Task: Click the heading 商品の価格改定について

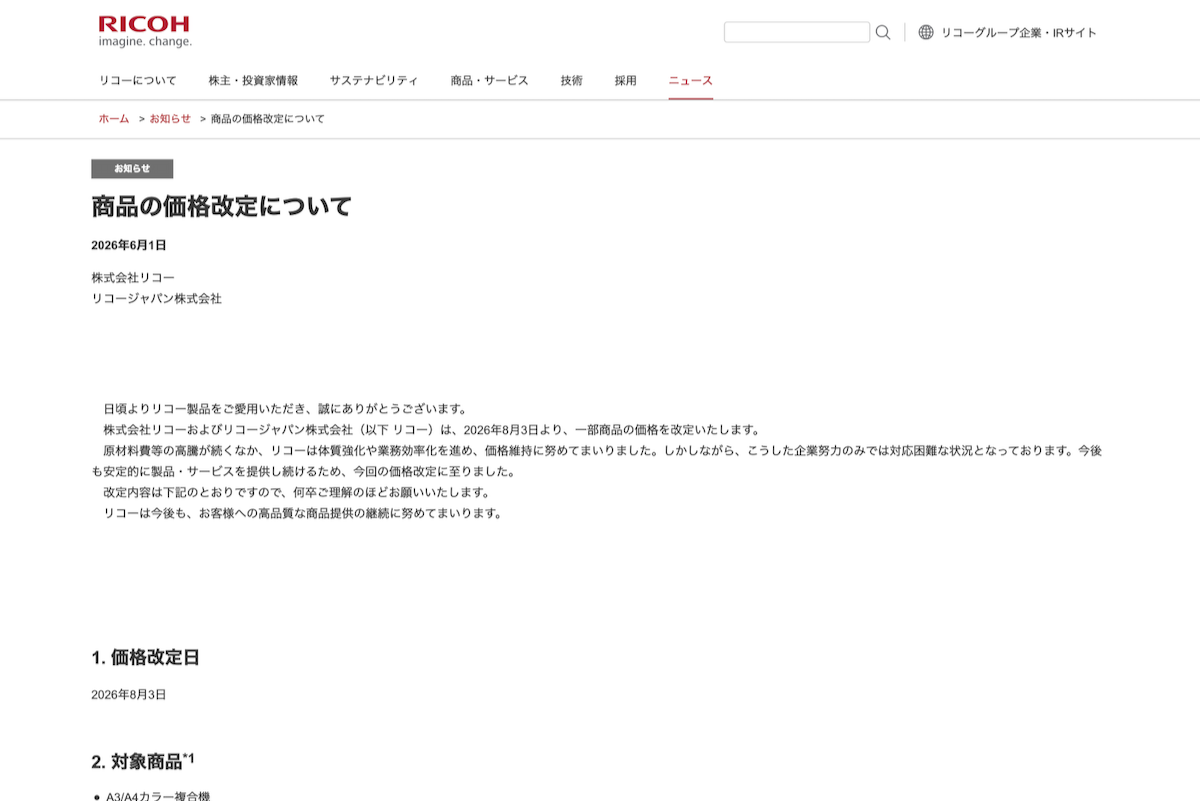Action: click(222, 207)
